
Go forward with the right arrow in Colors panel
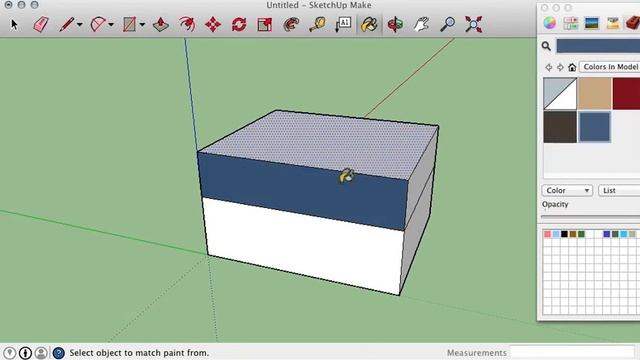click(x=560, y=67)
